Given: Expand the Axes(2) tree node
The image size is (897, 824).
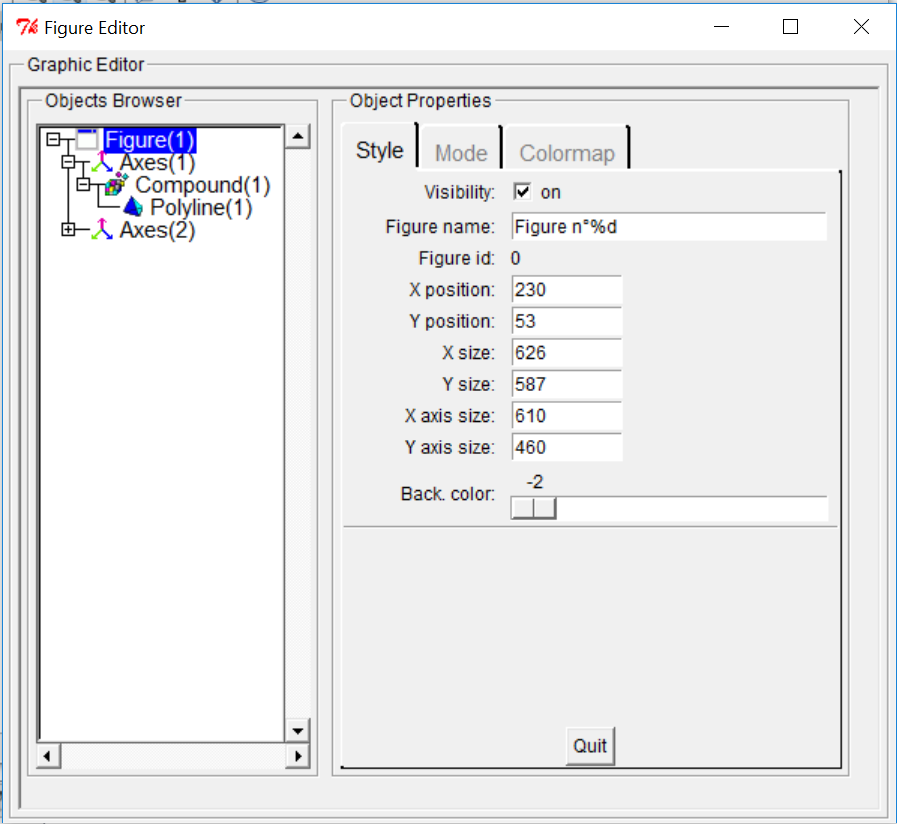Looking at the screenshot, I should tap(68, 229).
